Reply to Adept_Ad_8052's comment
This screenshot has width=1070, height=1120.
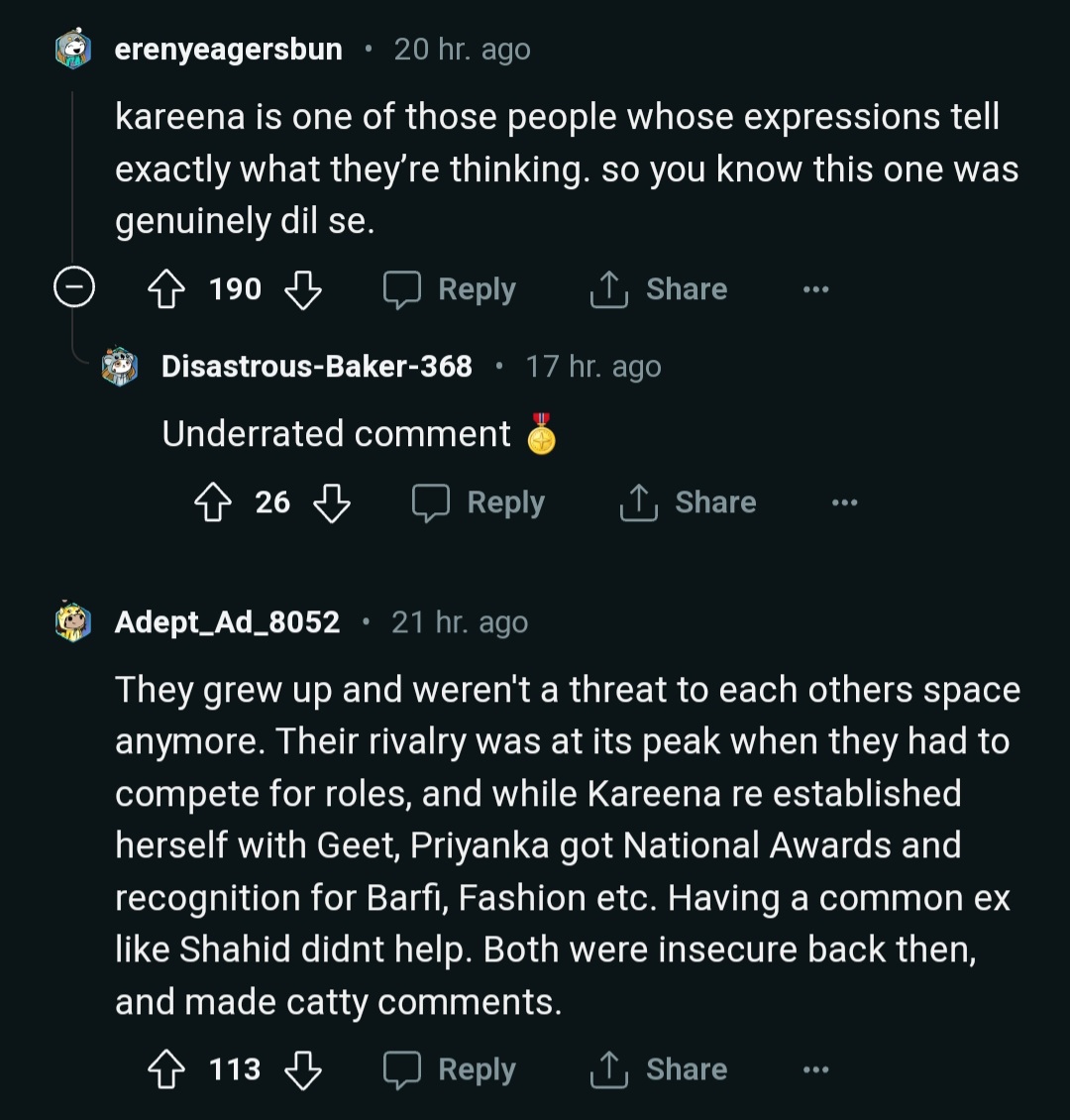pyautogui.click(x=451, y=1069)
